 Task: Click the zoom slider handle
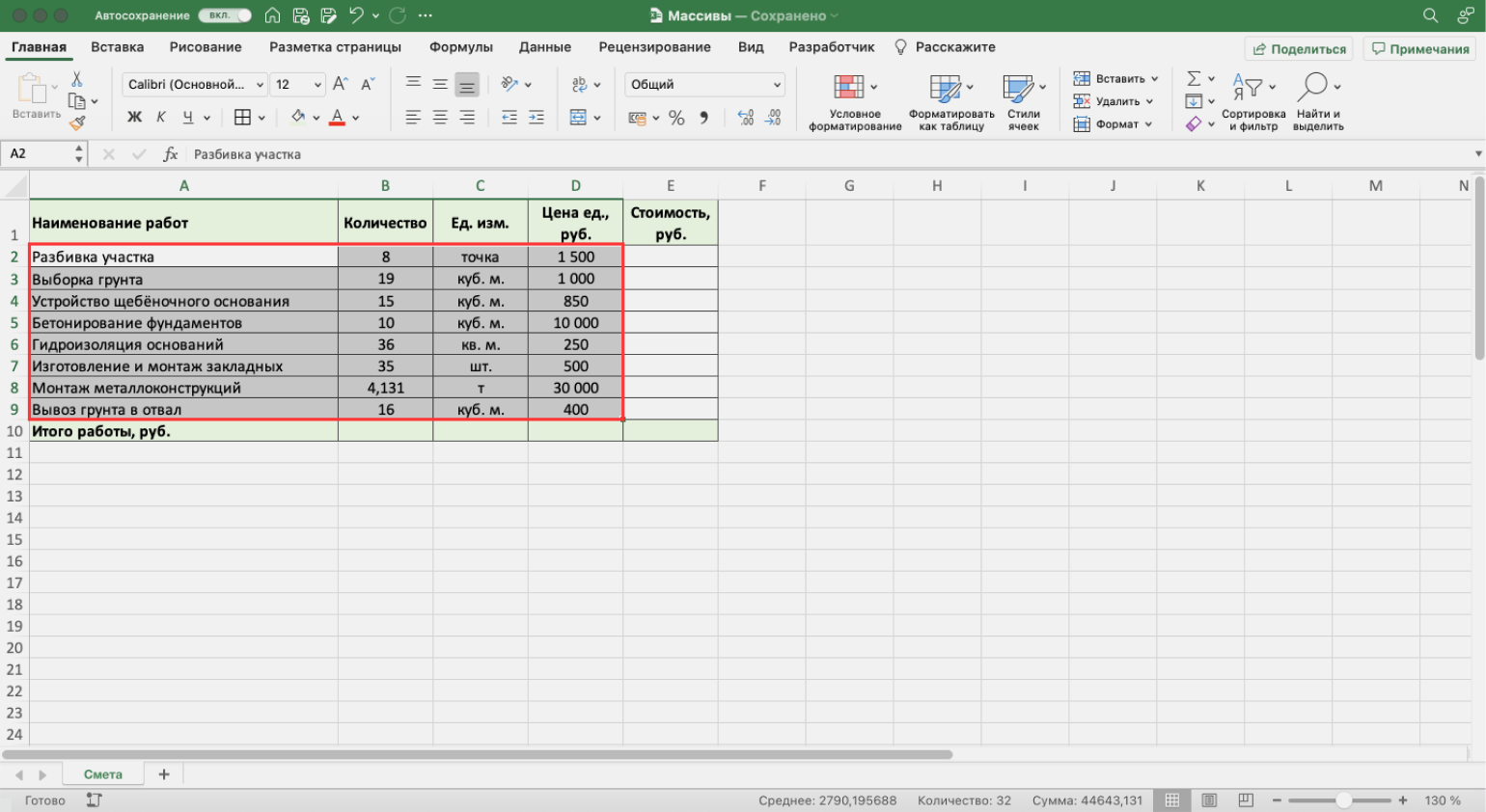pyautogui.click(x=1343, y=800)
